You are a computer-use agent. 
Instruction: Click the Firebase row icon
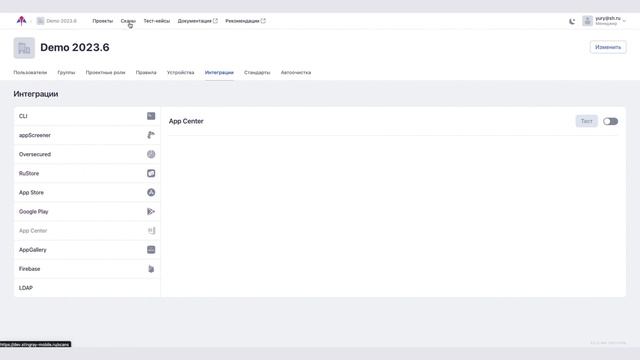[151, 269]
